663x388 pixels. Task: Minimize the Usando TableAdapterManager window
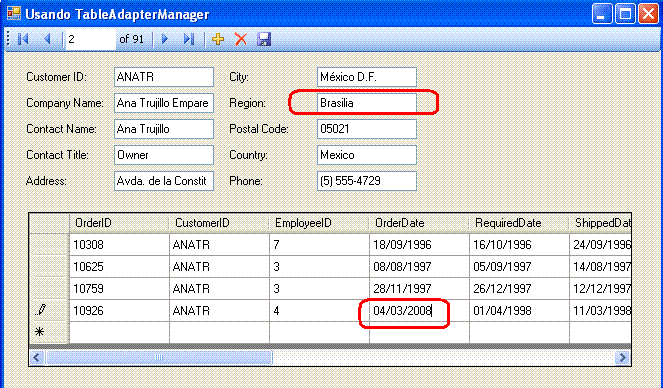click(601, 14)
